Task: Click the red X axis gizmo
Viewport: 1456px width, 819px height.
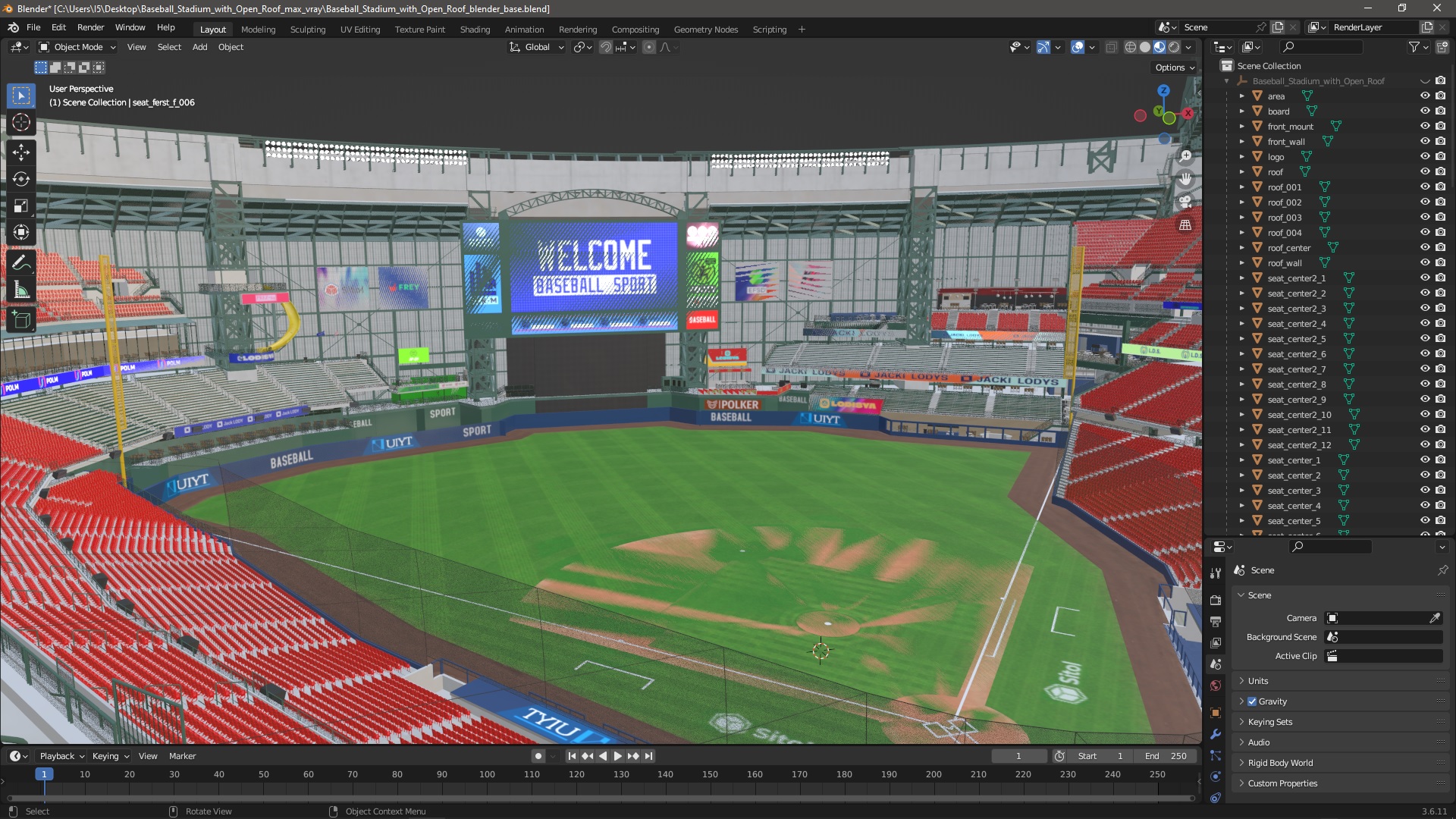Action: (x=1188, y=113)
